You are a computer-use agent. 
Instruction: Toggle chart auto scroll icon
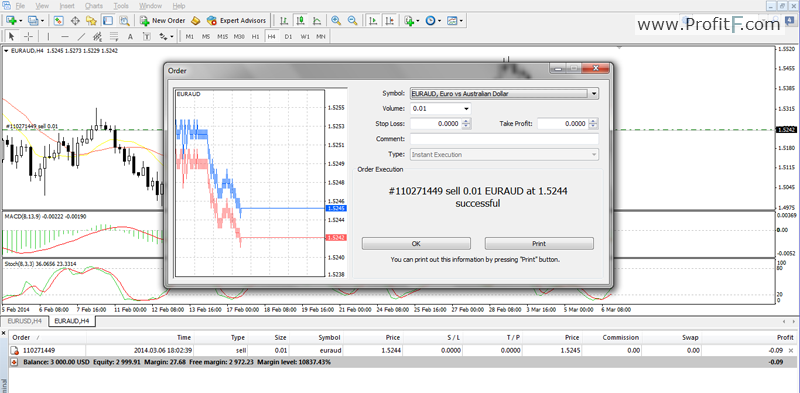(x=373, y=21)
